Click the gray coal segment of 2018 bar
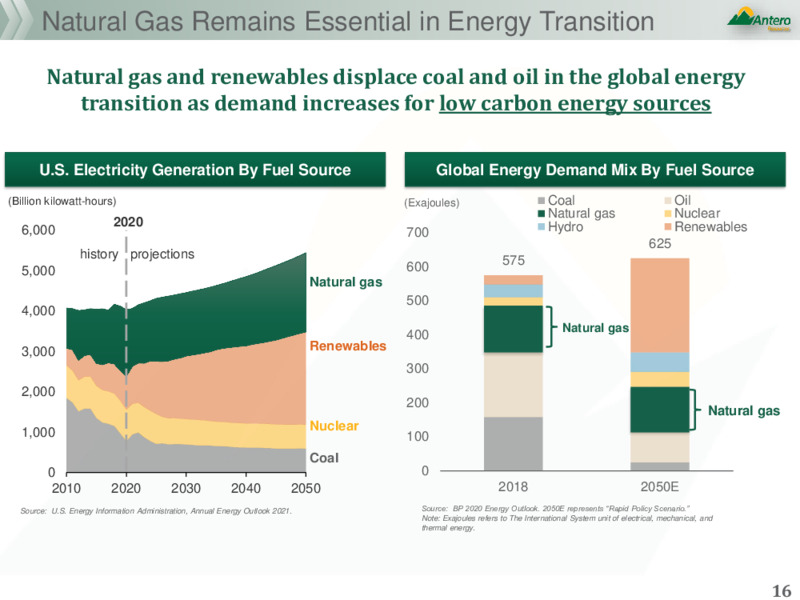 pos(513,444)
